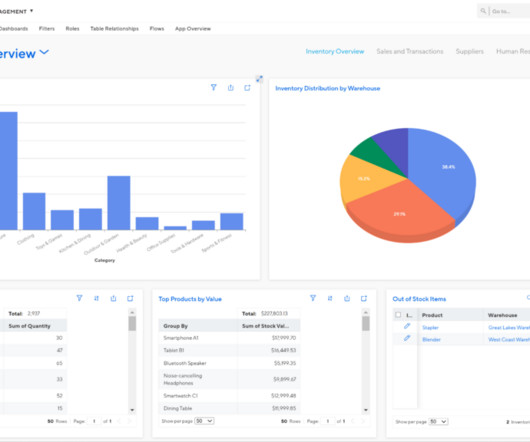This screenshot has height=442, width=530.
Task: Open the Stapler product link
Action: pyautogui.click(x=430, y=327)
